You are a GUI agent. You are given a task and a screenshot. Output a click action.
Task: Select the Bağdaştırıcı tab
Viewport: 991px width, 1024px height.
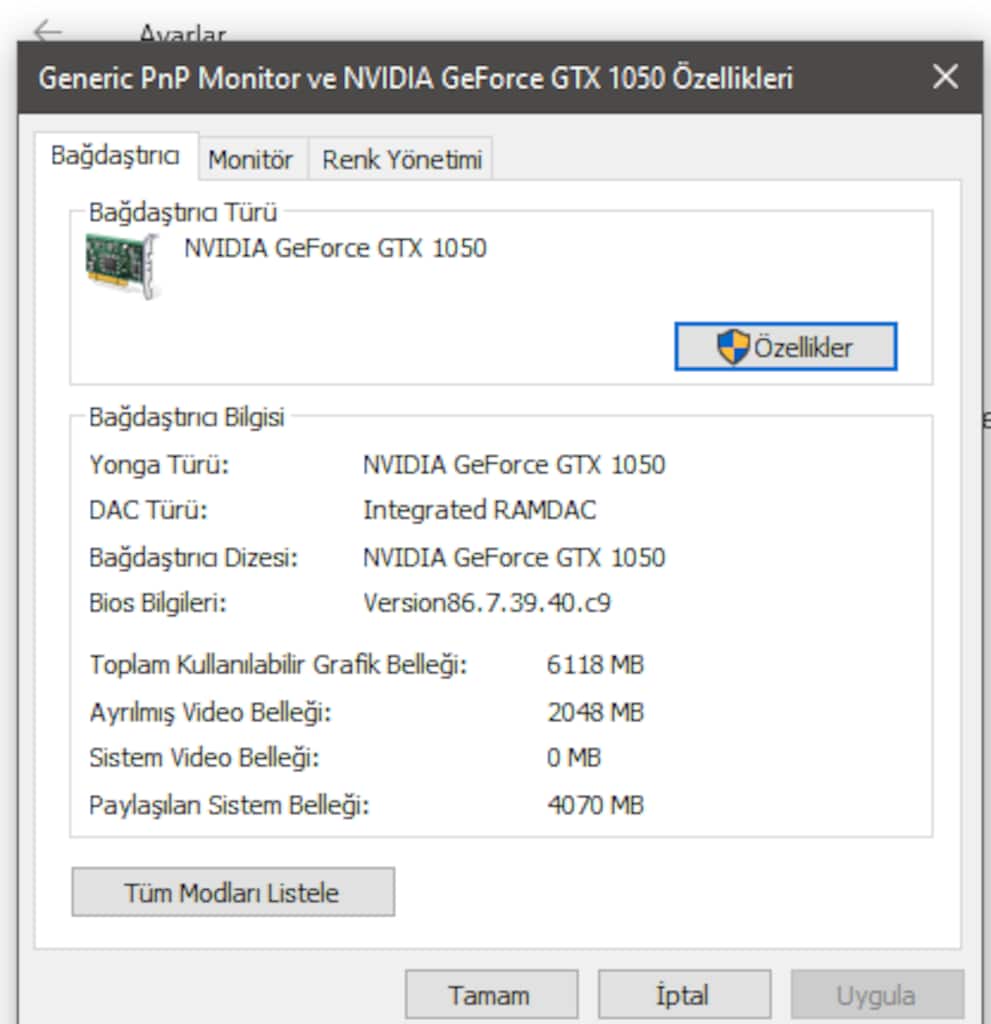(116, 156)
